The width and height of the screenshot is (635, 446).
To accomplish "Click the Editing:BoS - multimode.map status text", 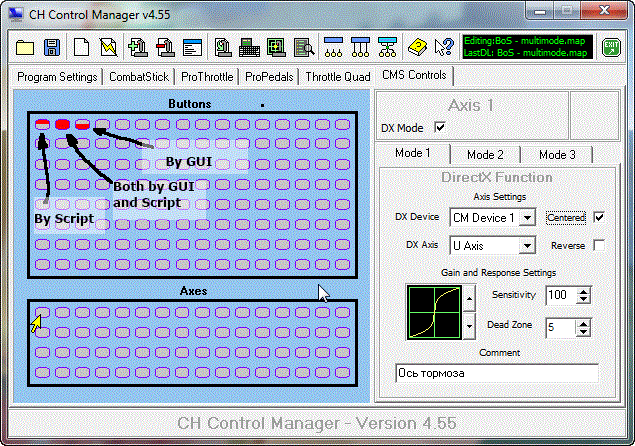I will click(524, 41).
